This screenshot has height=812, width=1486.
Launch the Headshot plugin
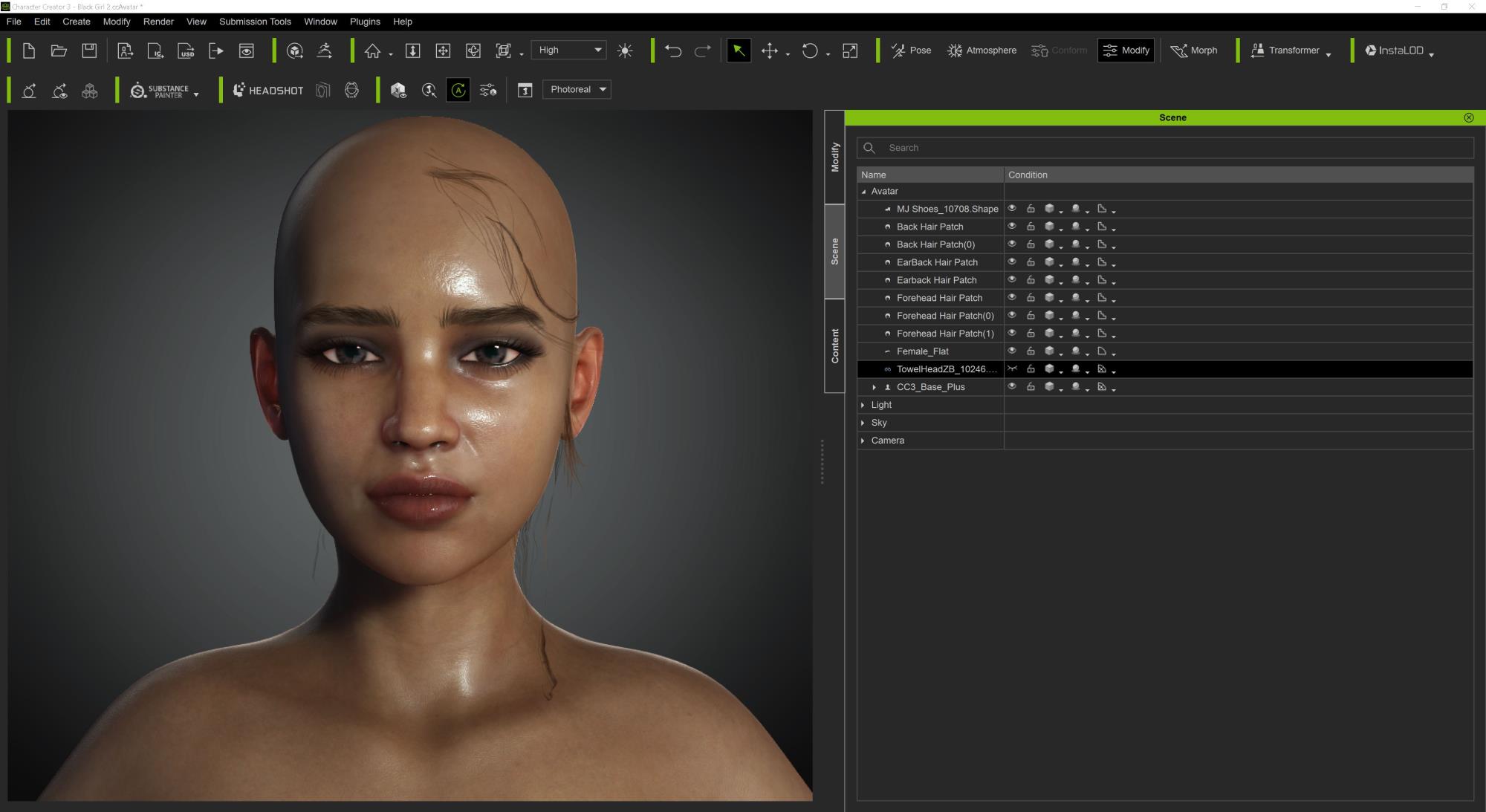(x=268, y=90)
